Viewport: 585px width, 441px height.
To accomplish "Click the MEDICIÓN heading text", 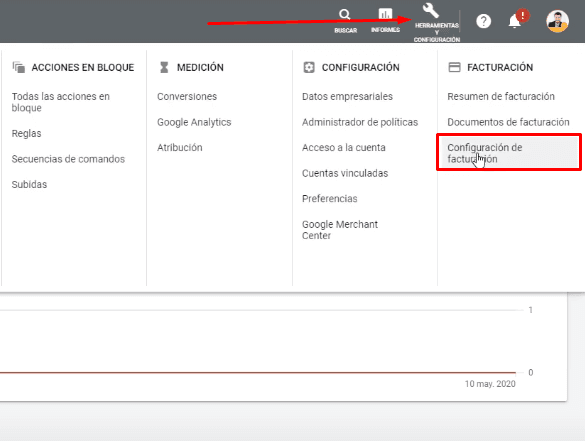I will [x=200, y=68].
